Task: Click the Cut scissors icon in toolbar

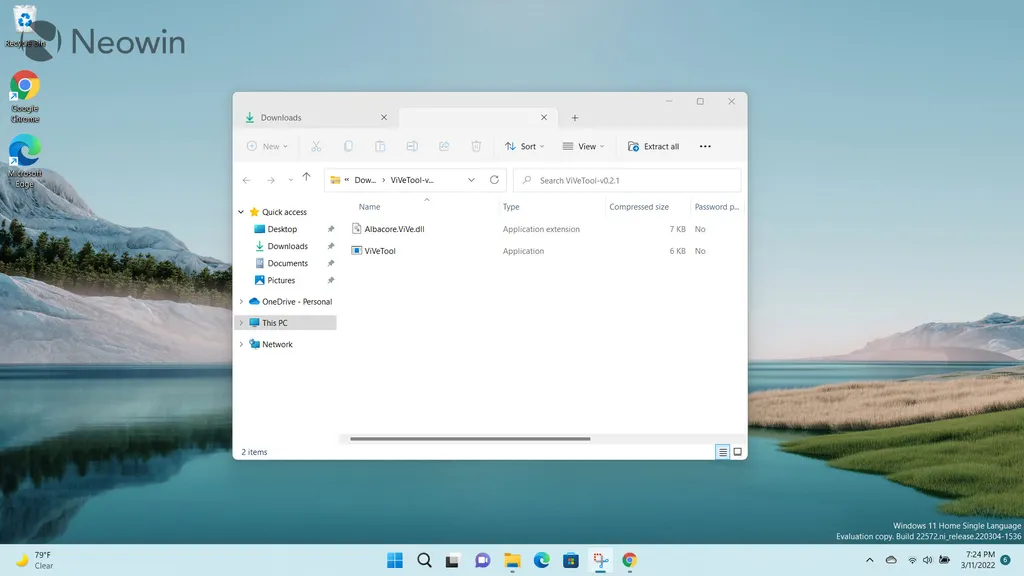Action: [x=316, y=146]
